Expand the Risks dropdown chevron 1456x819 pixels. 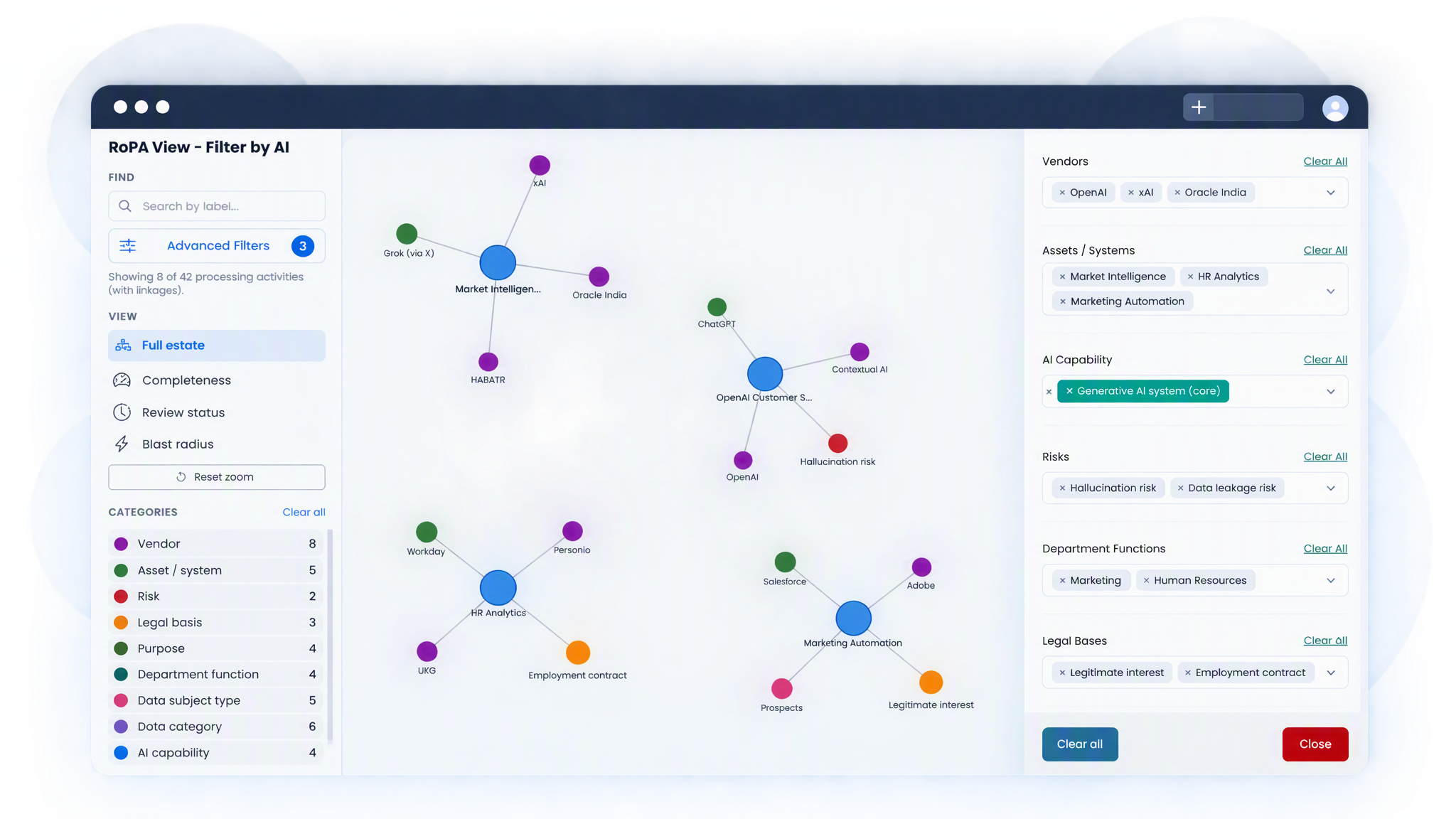[1331, 488]
